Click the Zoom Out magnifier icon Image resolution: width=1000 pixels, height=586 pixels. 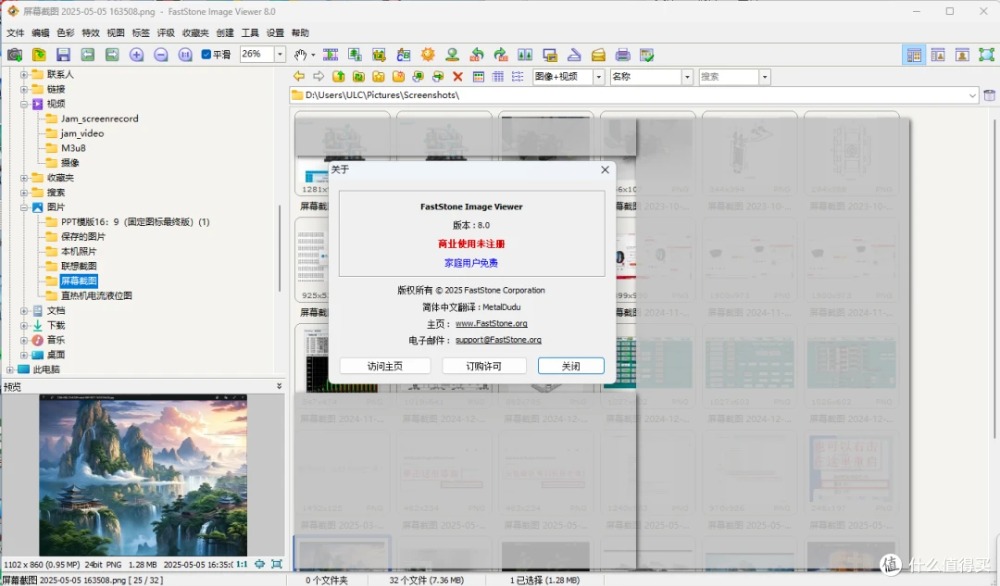tap(161, 55)
